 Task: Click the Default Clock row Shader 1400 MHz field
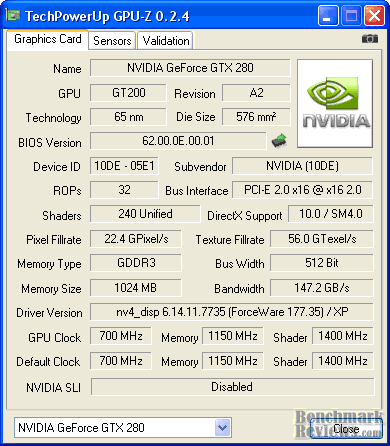[x=343, y=361]
